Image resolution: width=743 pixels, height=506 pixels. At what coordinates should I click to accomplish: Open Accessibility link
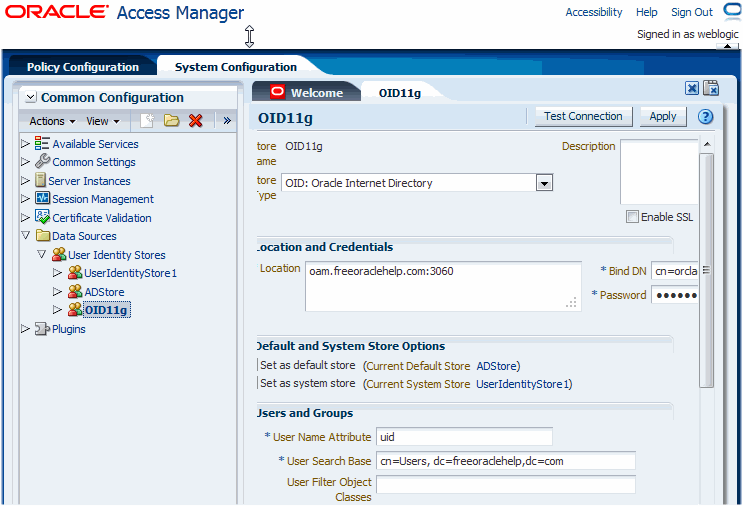click(594, 12)
